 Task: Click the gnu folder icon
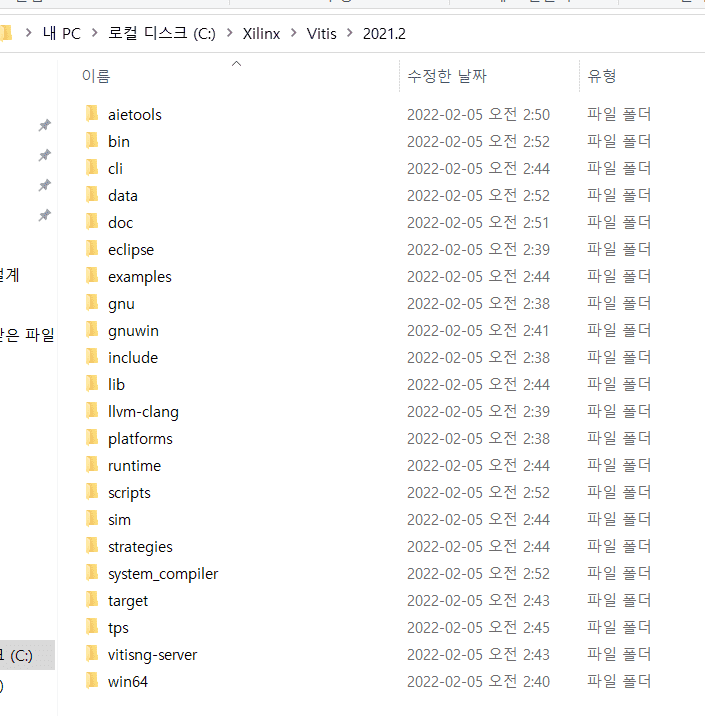pos(92,303)
